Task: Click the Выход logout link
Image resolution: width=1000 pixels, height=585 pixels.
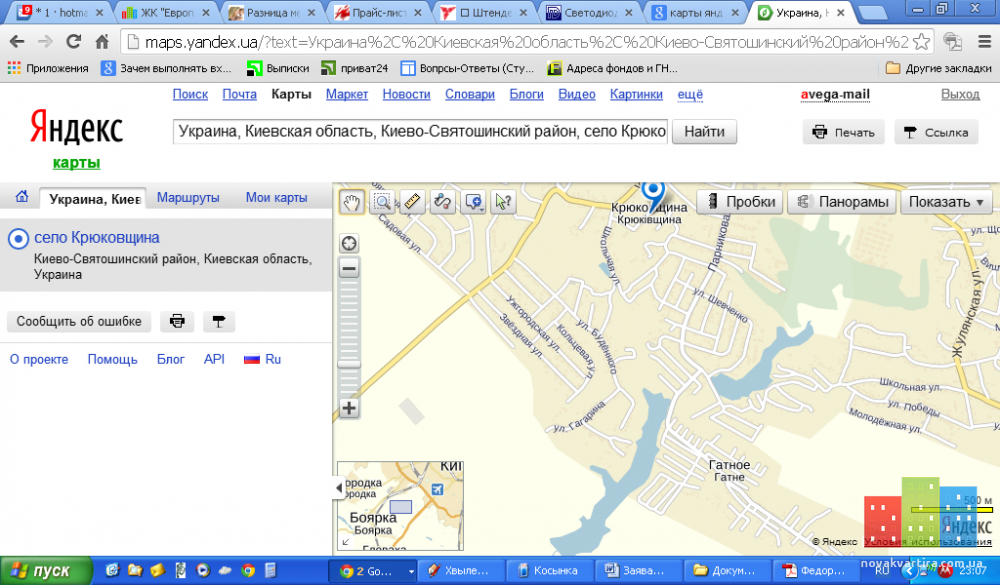Action: pyautogui.click(x=960, y=94)
